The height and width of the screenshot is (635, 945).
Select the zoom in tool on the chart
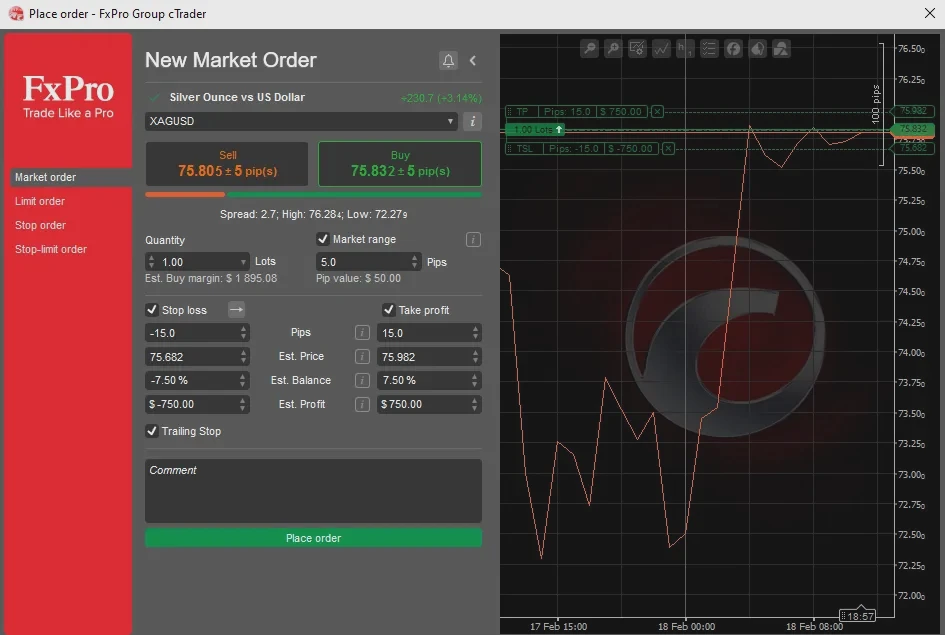[613, 49]
